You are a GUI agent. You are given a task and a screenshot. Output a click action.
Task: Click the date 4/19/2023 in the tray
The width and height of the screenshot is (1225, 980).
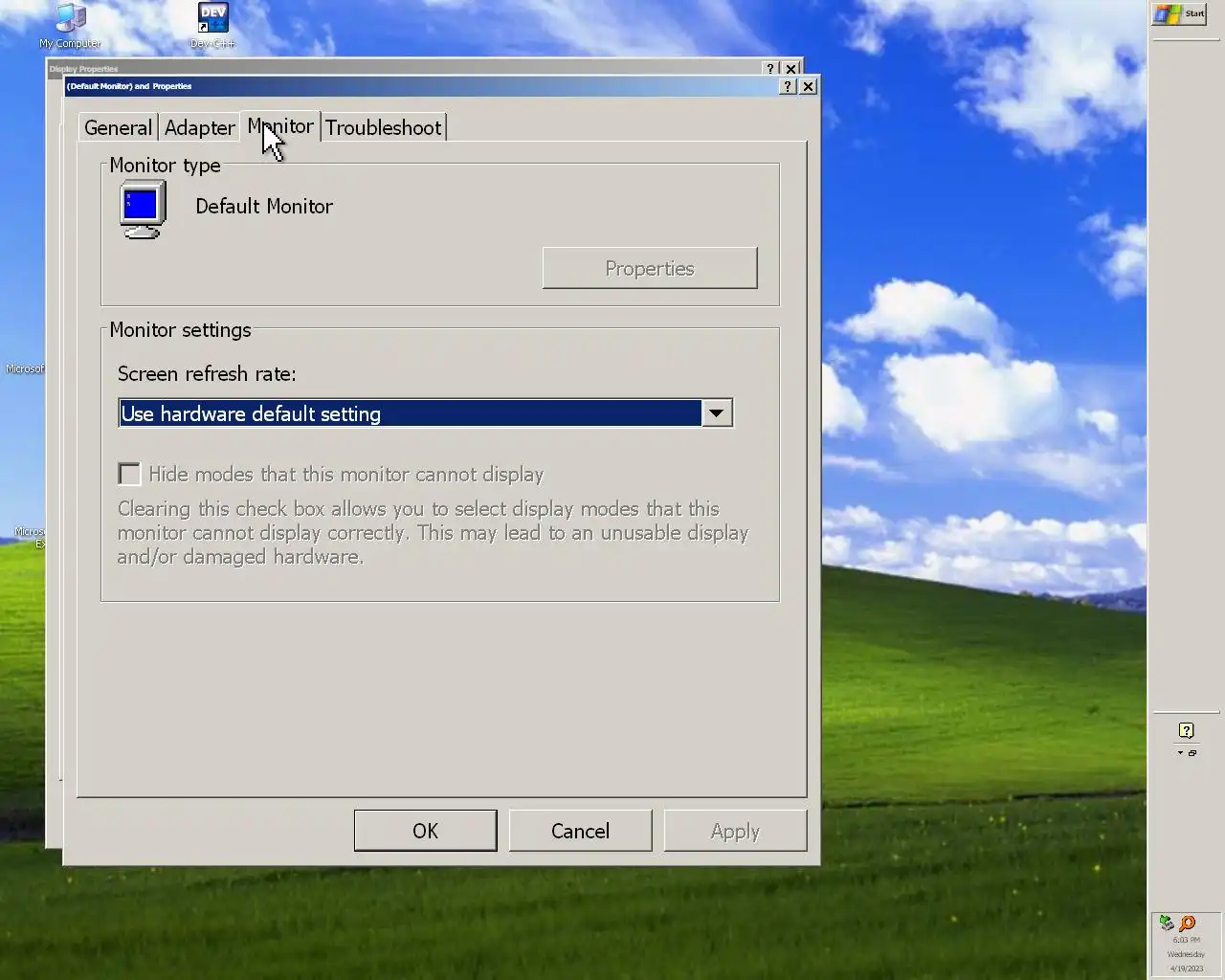1186,969
